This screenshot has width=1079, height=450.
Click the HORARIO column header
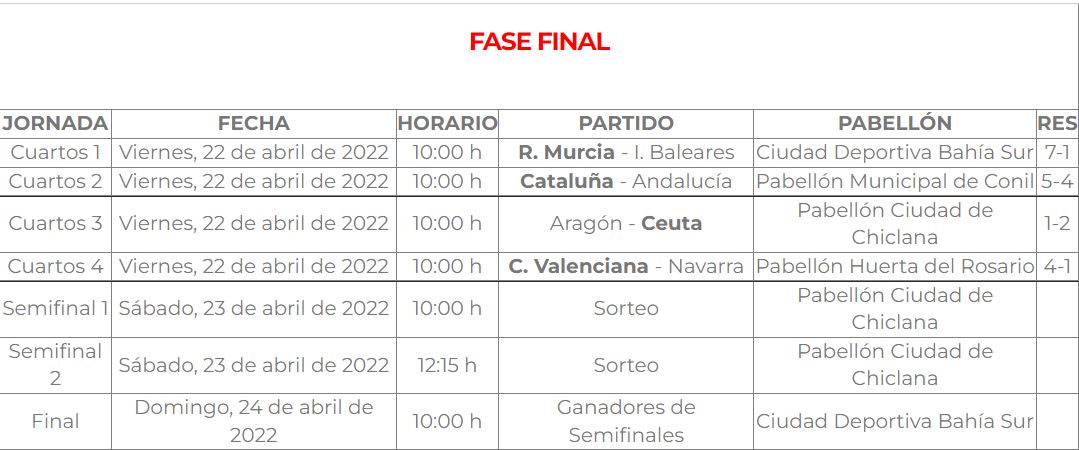click(x=447, y=124)
